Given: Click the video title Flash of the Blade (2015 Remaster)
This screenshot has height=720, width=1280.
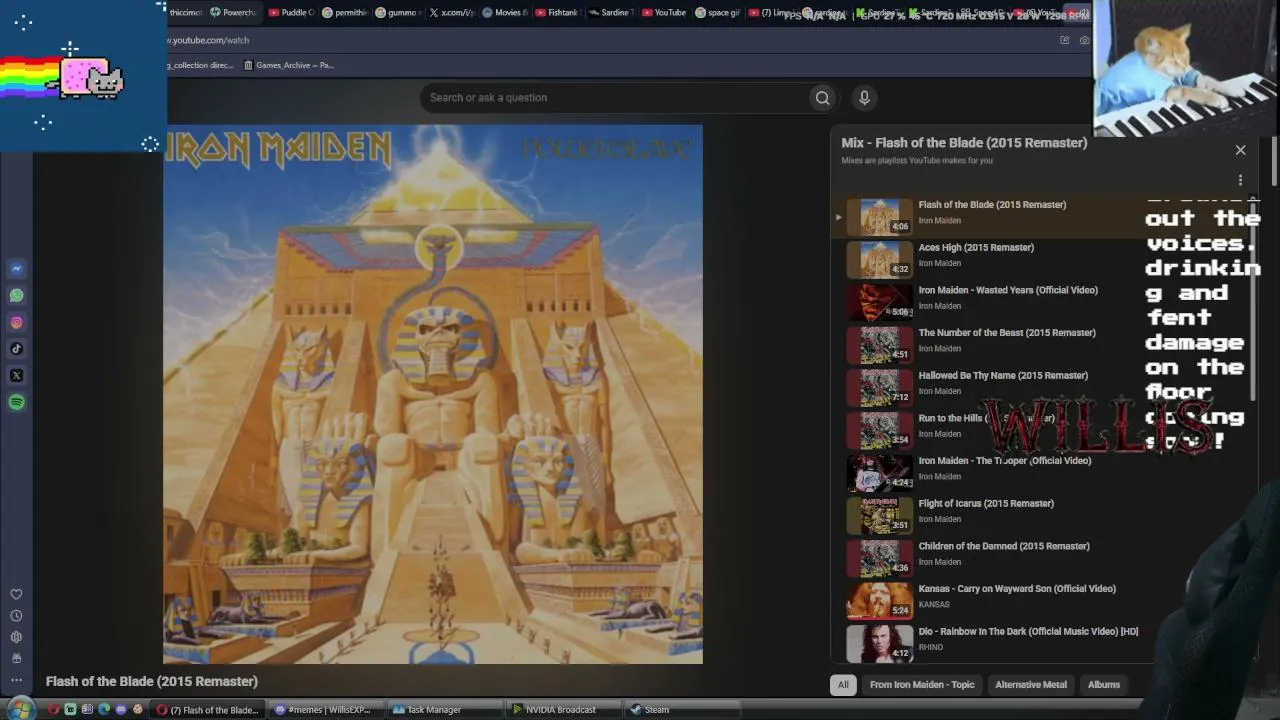Looking at the screenshot, I should [152, 681].
